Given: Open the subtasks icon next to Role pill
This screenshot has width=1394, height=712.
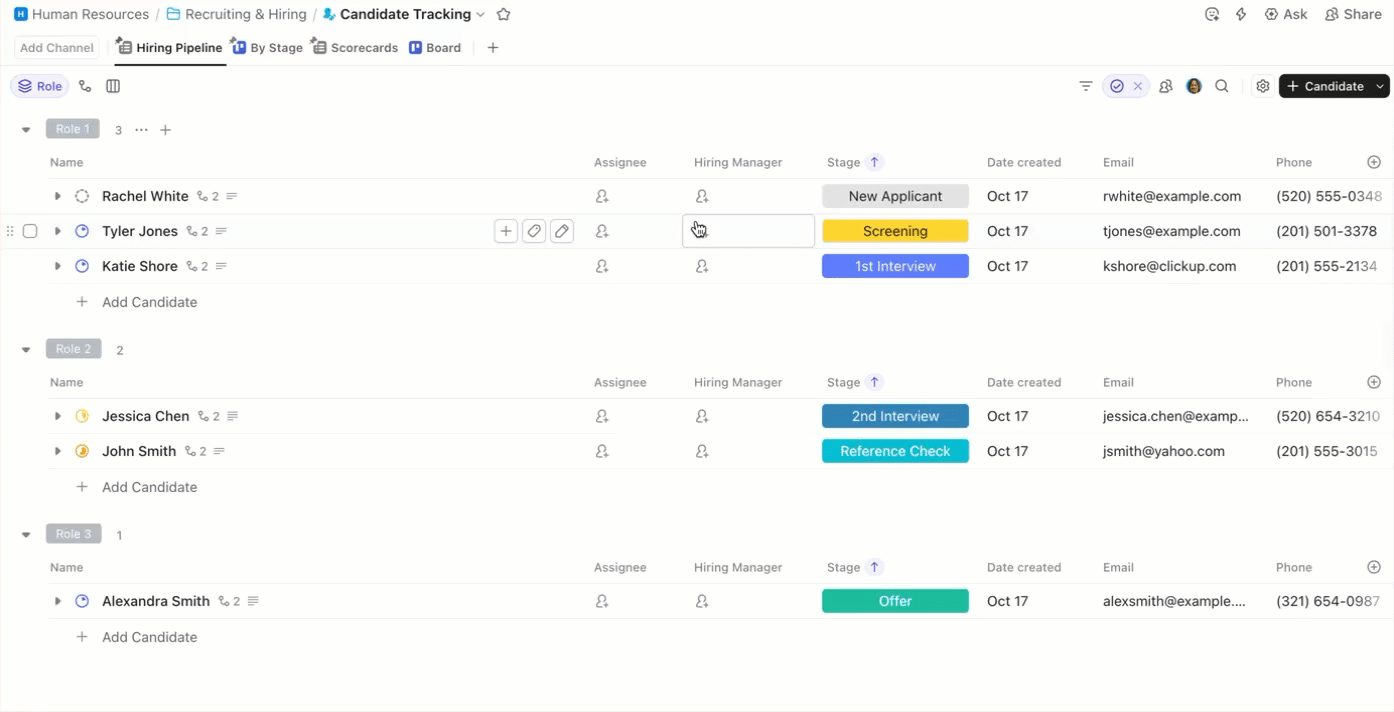Looking at the screenshot, I should tap(85, 86).
